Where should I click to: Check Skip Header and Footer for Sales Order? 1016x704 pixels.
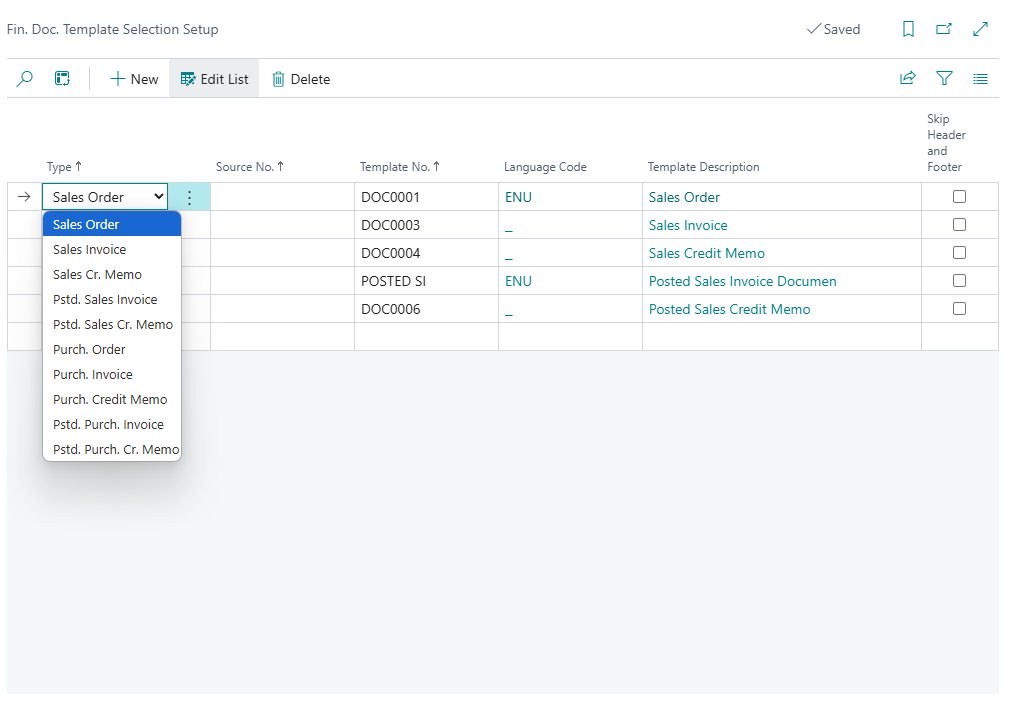click(x=959, y=197)
